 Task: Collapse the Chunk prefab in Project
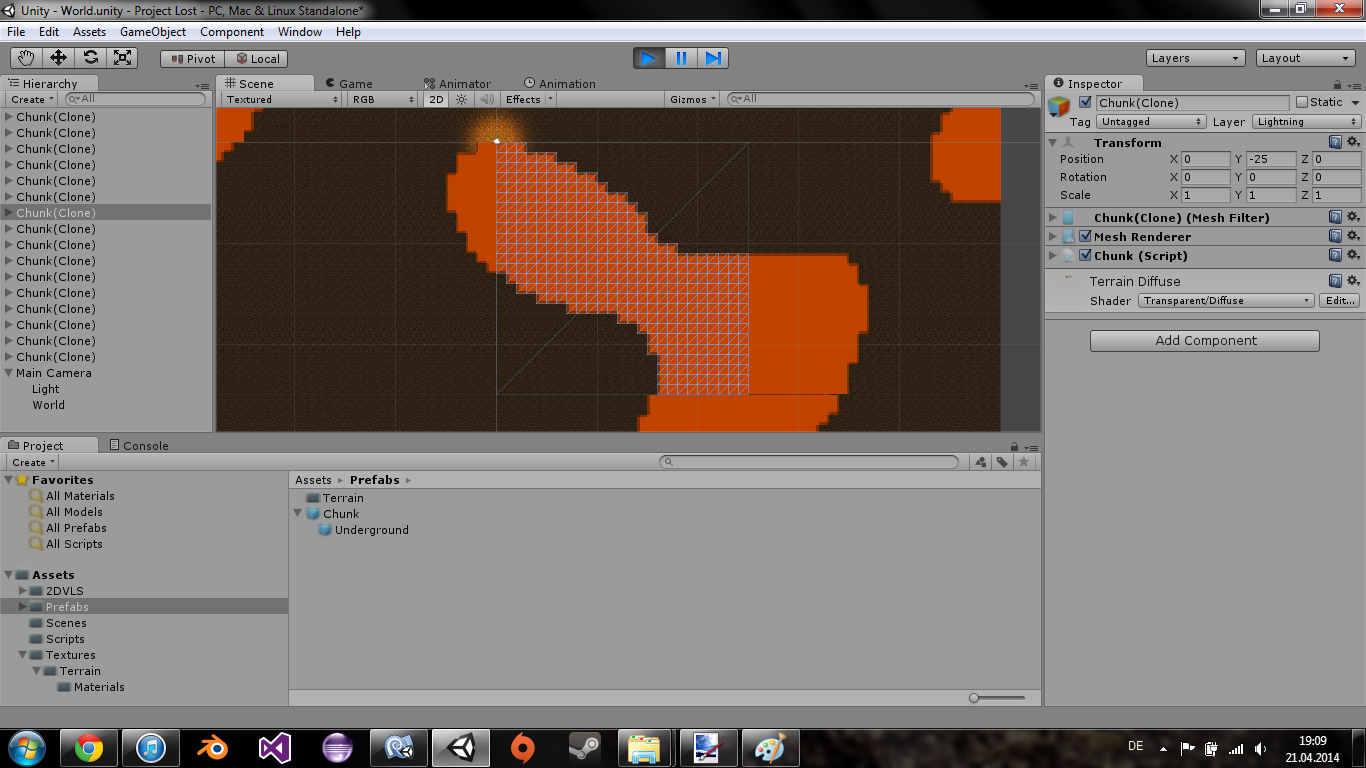point(298,513)
